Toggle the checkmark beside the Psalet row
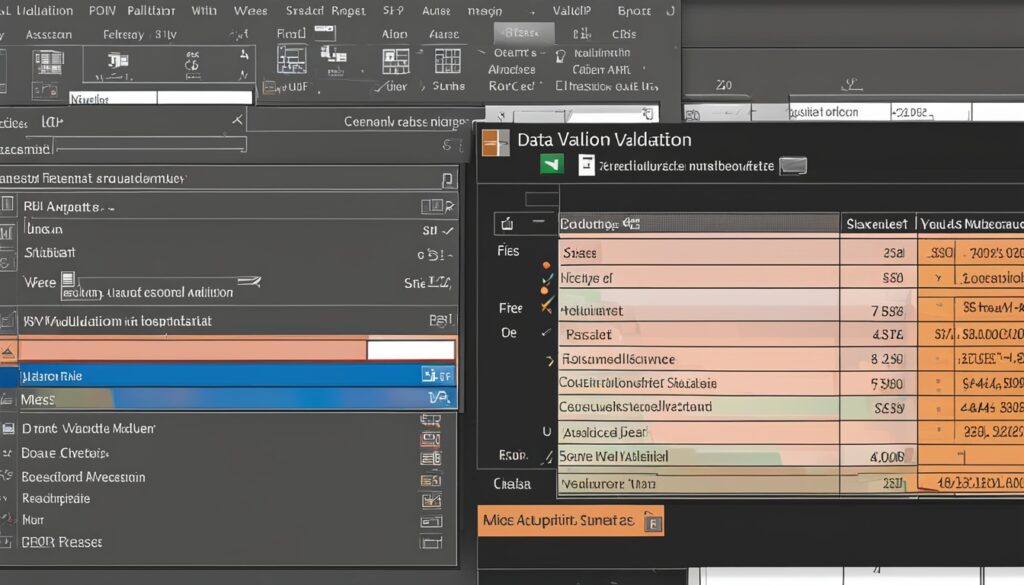The width and height of the screenshot is (1024, 585). [x=546, y=332]
